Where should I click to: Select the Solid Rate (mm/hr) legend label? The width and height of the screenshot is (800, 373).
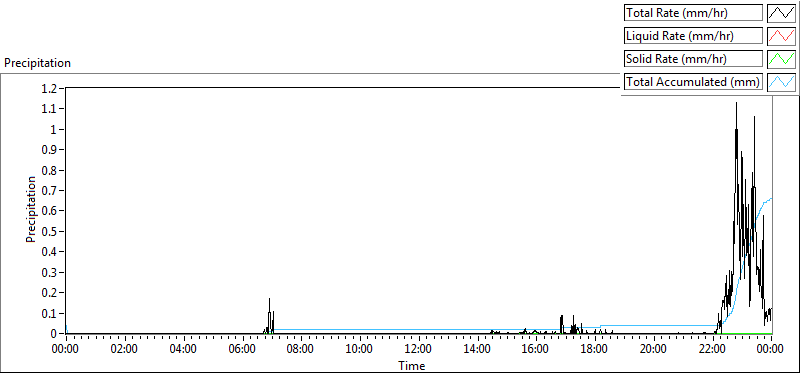[x=693, y=59]
